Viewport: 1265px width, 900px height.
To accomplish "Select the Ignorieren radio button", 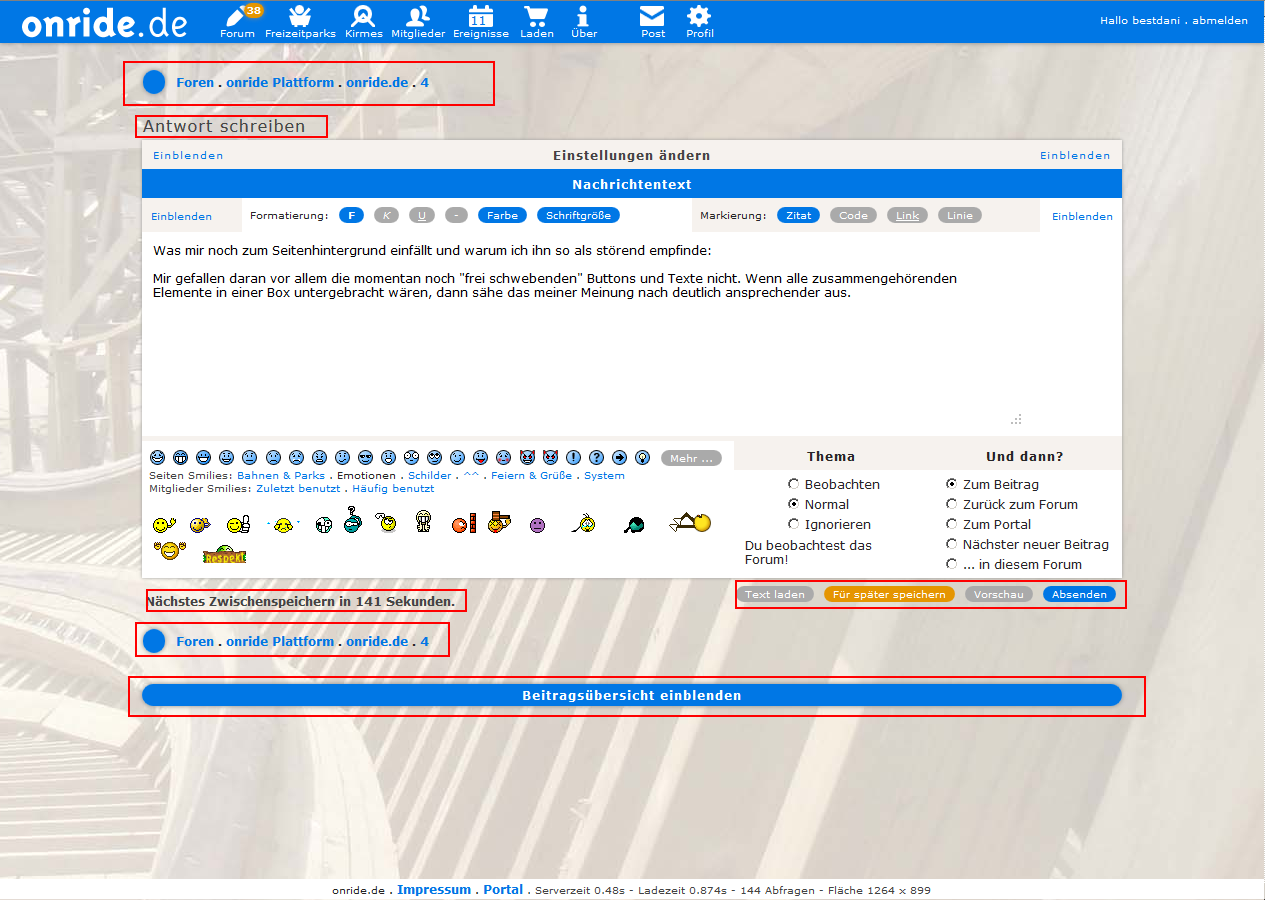I will click(794, 524).
